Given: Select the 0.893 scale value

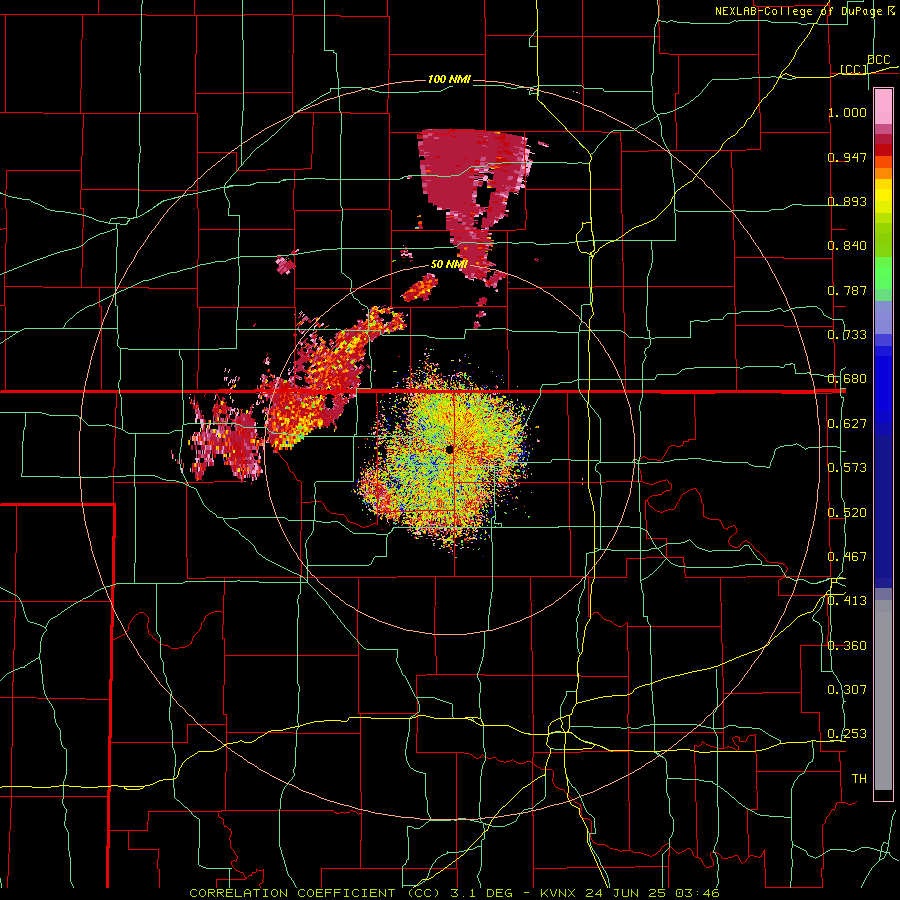Looking at the screenshot, I should pyautogui.click(x=847, y=201).
